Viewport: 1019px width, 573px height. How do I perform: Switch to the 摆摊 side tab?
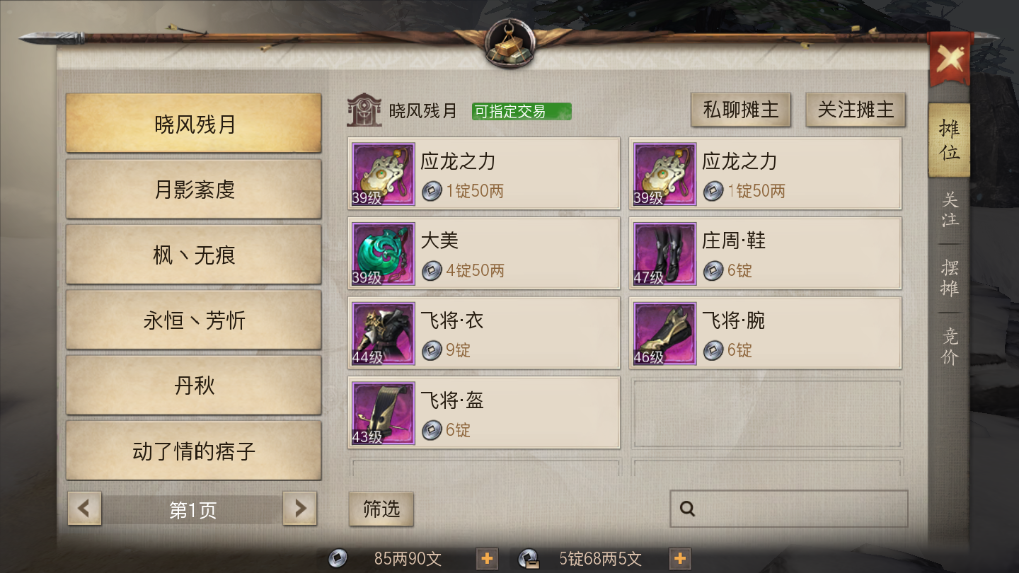point(949,278)
